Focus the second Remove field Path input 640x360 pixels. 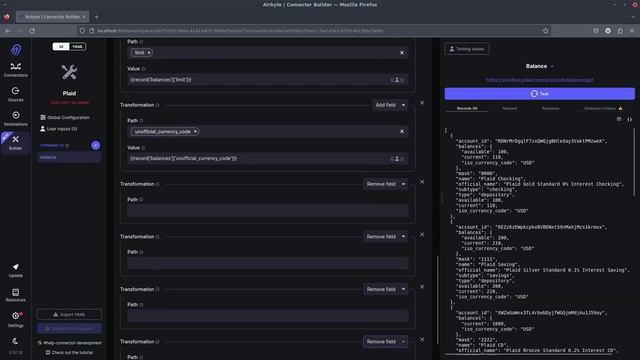point(267,263)
